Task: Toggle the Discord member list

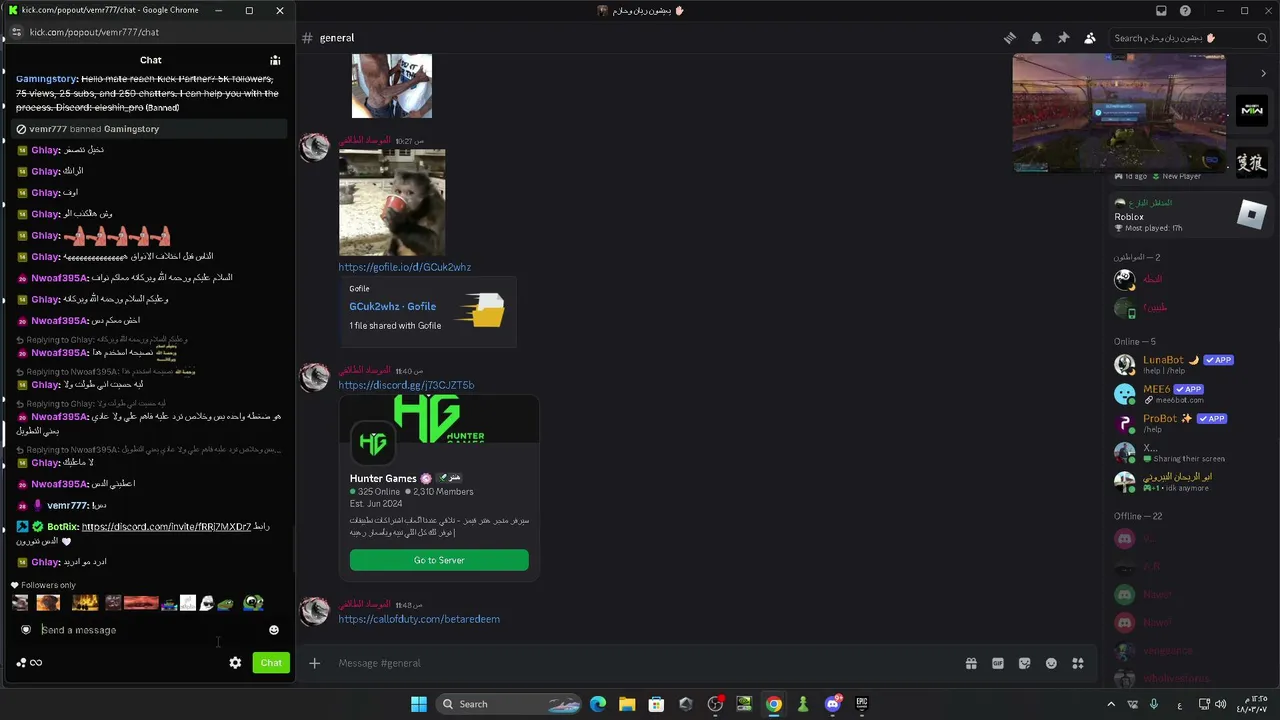Action: tap(1090, 38)
